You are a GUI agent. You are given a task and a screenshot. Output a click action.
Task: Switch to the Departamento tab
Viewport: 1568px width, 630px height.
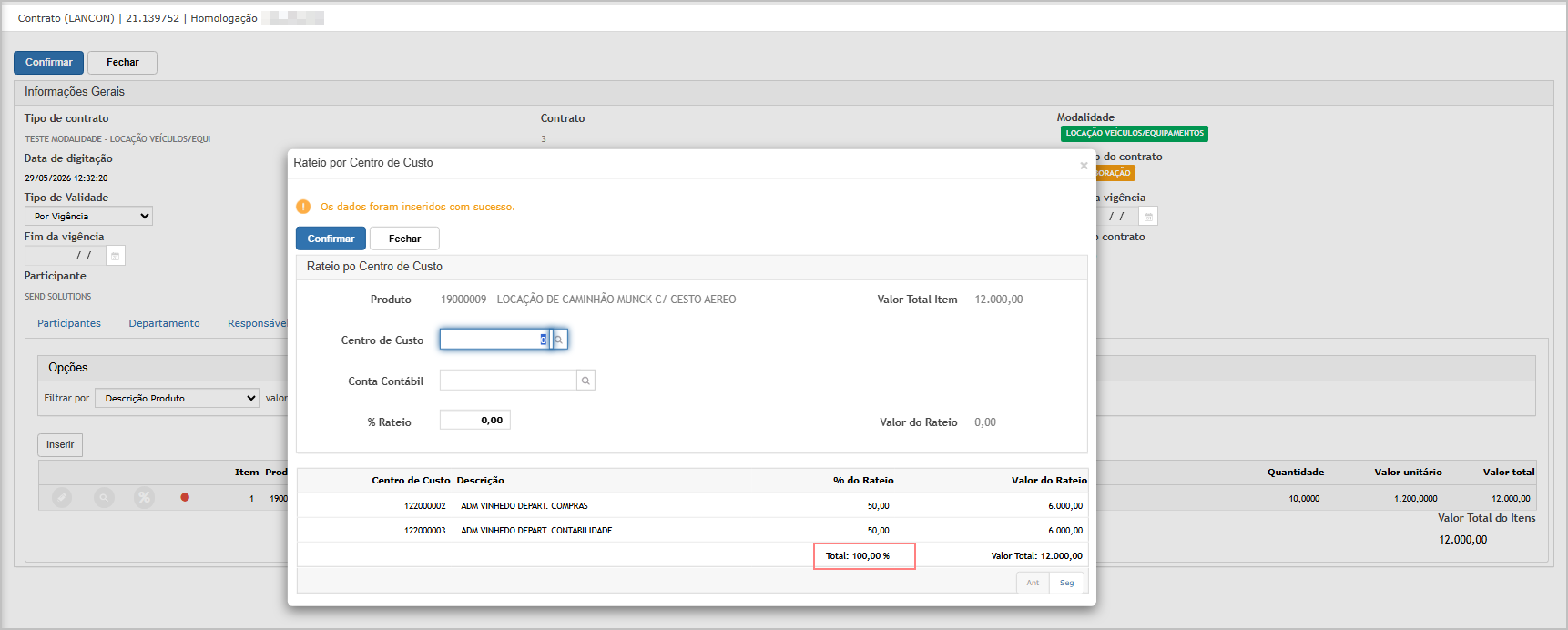(164, 323)
